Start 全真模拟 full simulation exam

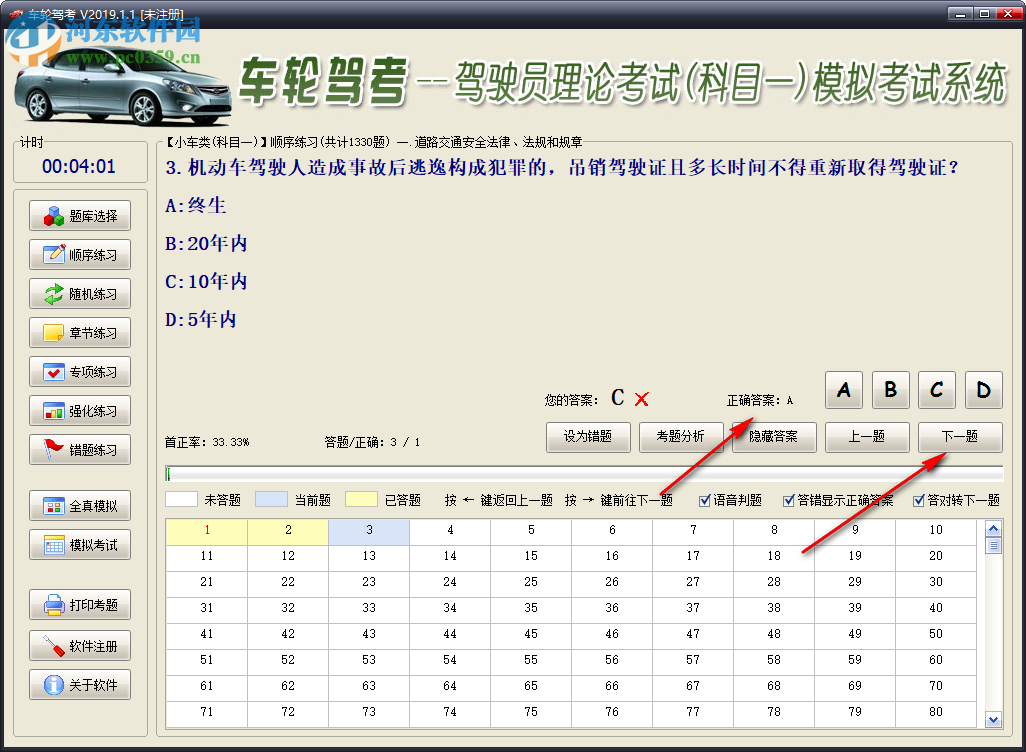click(x=80, y=506)
